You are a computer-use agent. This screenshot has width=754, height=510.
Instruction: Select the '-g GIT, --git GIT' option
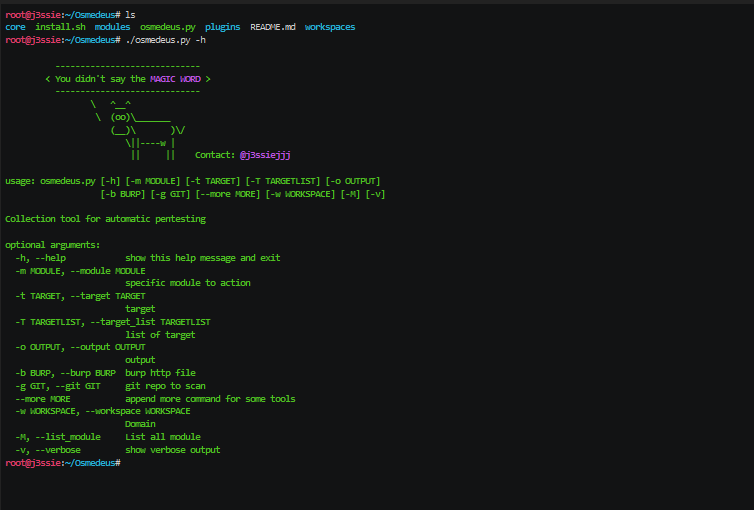point(58,386)
